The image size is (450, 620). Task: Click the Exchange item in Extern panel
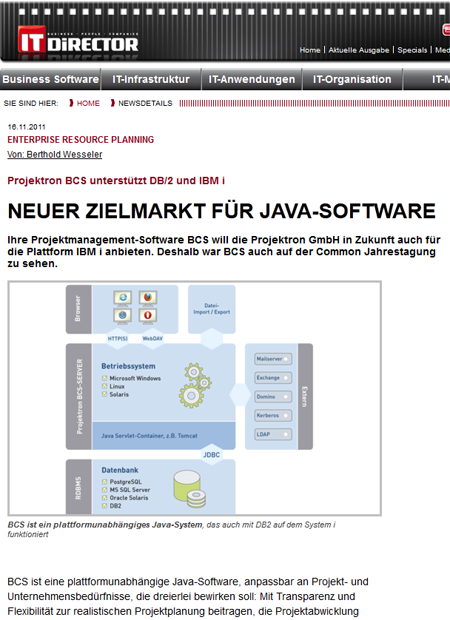pos(273,378)
